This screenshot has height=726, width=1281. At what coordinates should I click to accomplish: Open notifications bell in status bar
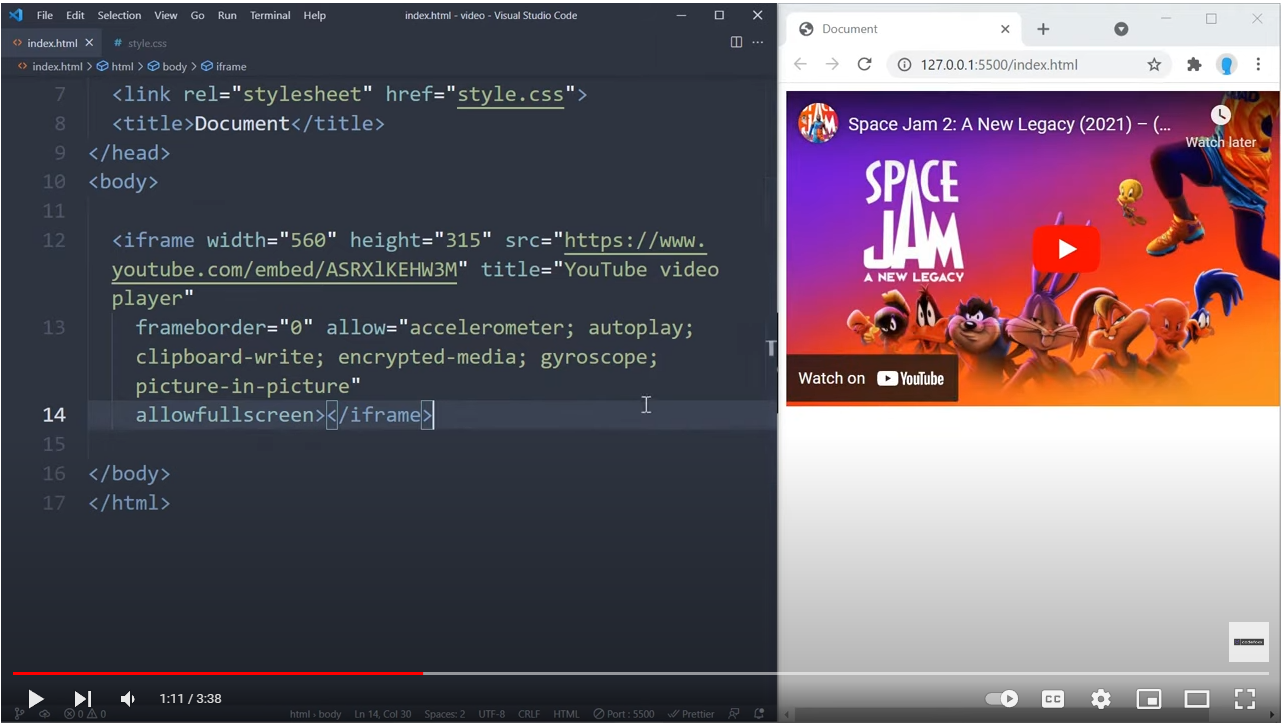(x=760, y=714)
